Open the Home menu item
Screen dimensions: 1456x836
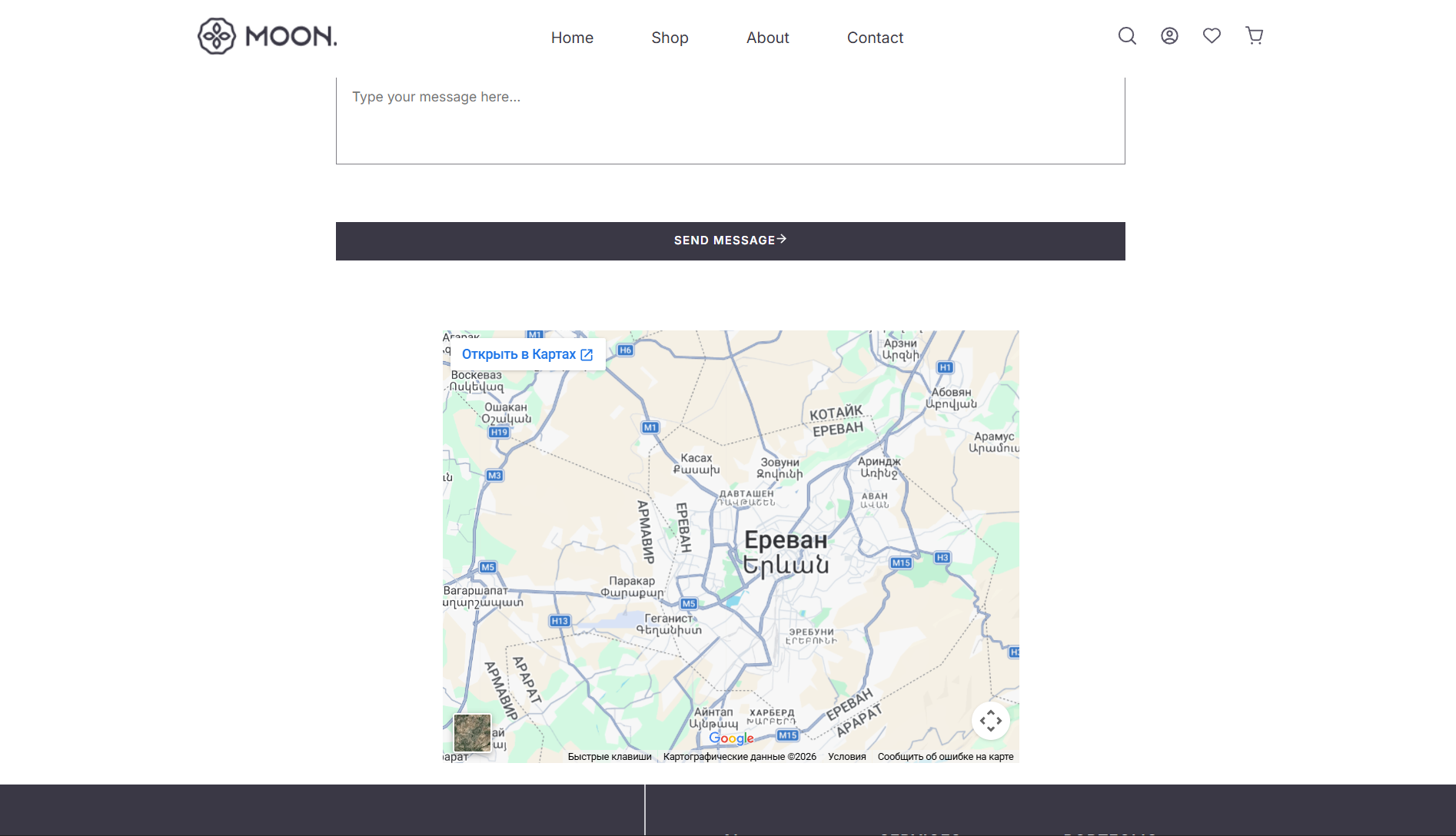click(572, 38)
